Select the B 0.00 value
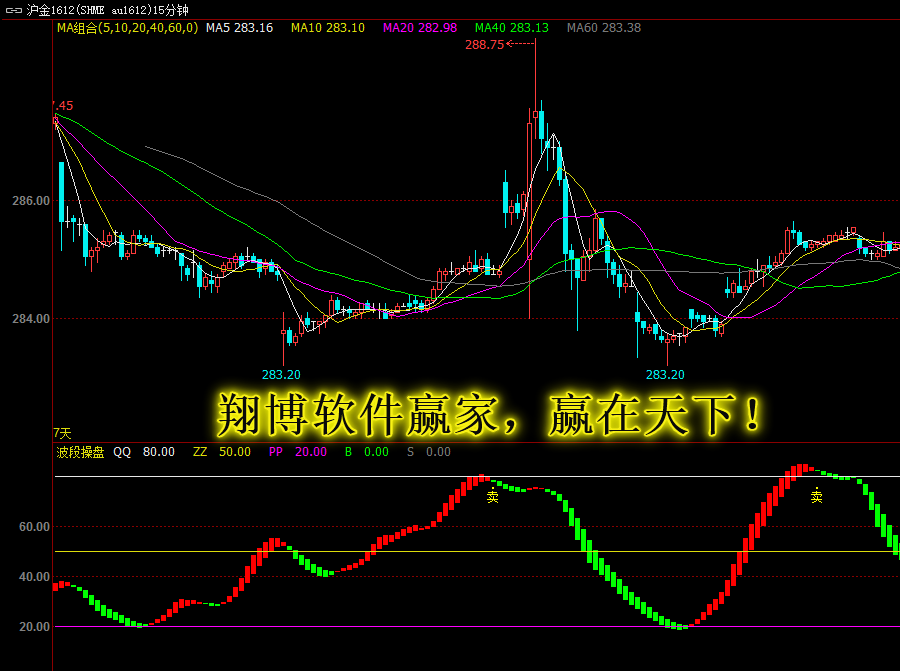The height and width of the screenshot is (671, 900). click(367, 452)
